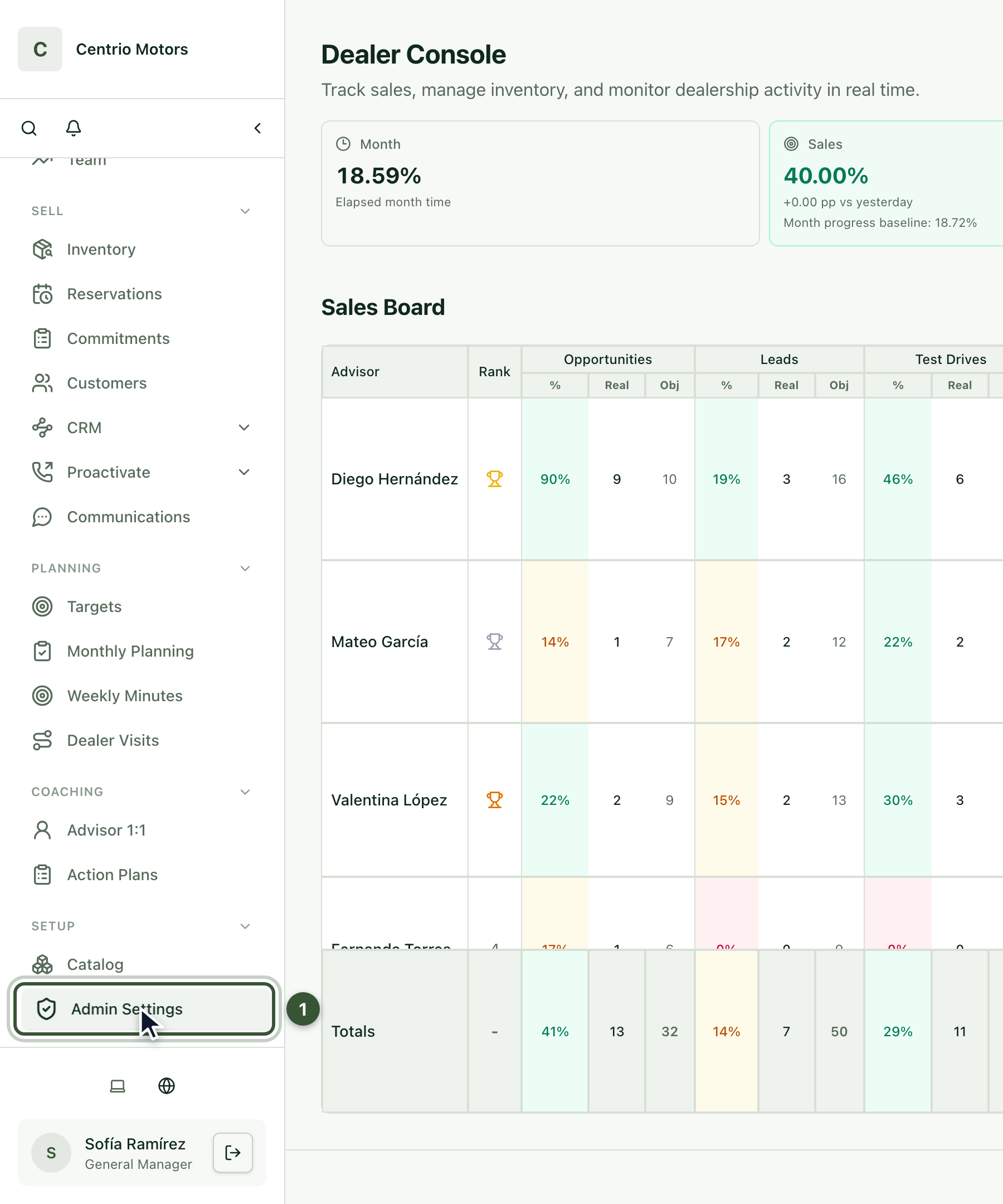Click Valentina López's bronze trophy rank icon
The width and height of the screenshot is (1003, 1204).
tap(495, 800)
